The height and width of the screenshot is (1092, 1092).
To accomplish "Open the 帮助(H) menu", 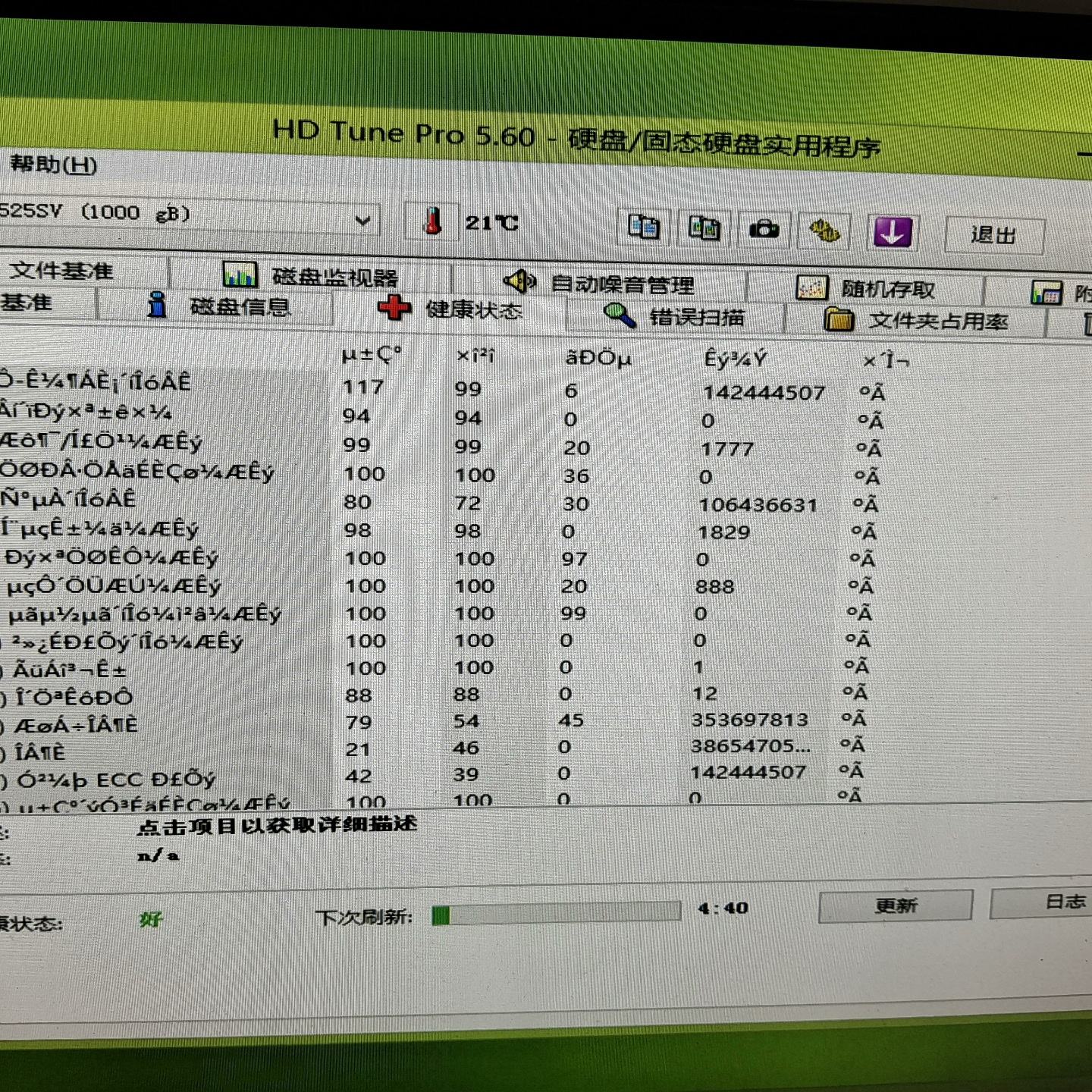I will pyautogui.click(x=52, y=165).
